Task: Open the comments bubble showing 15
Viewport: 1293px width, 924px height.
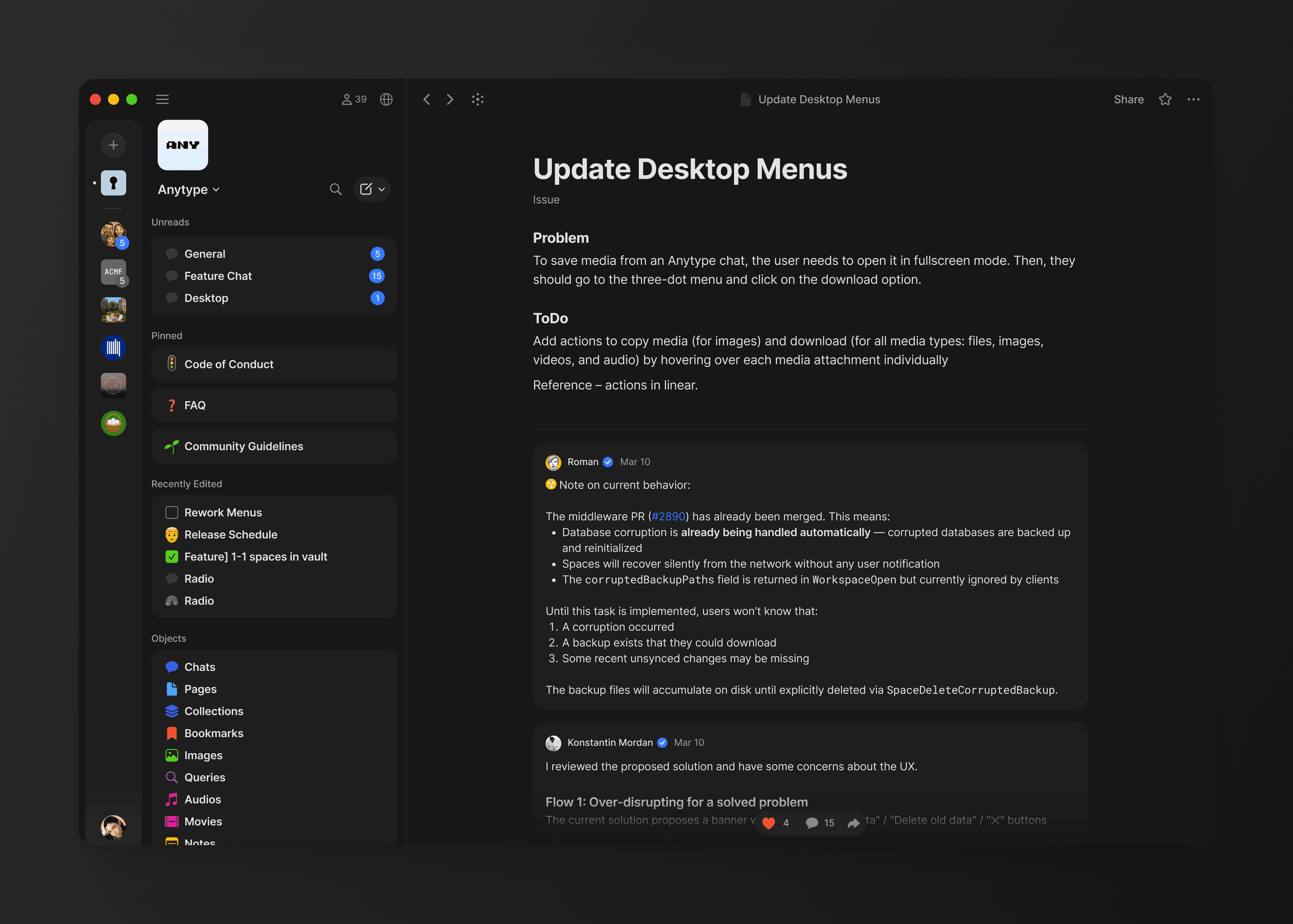Action: coord(820,823)
